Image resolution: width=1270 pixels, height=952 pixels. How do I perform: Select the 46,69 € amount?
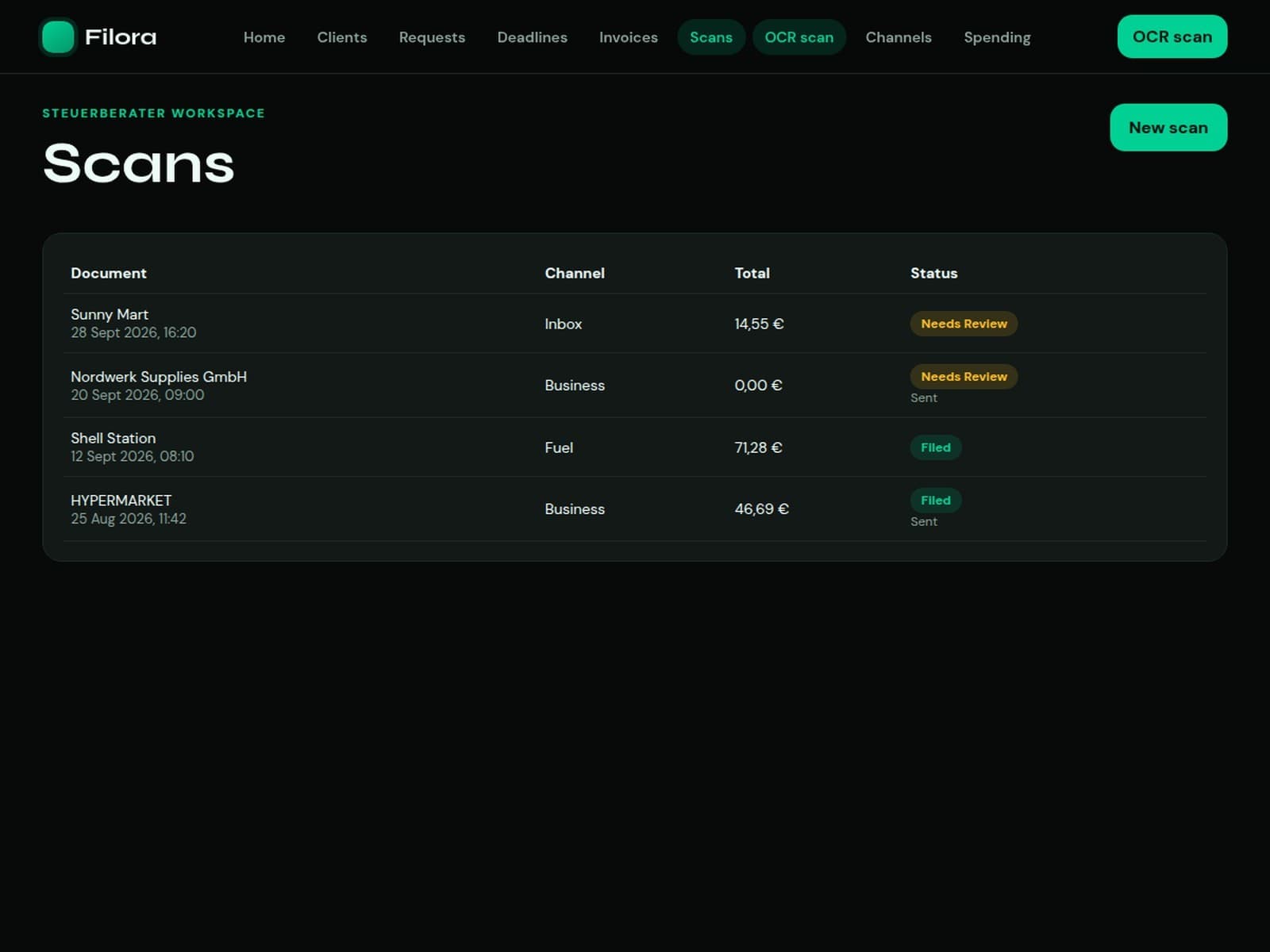pyautogui.click(x=761, y=509)
